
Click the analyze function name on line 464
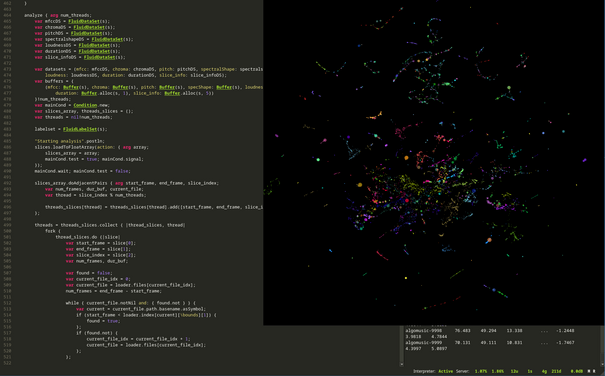pyautogui.click(x=33, y=15)
